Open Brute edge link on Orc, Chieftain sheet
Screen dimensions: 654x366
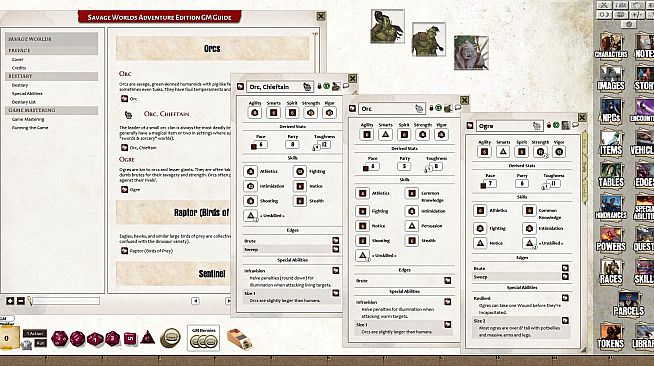(x=336, y=241)
